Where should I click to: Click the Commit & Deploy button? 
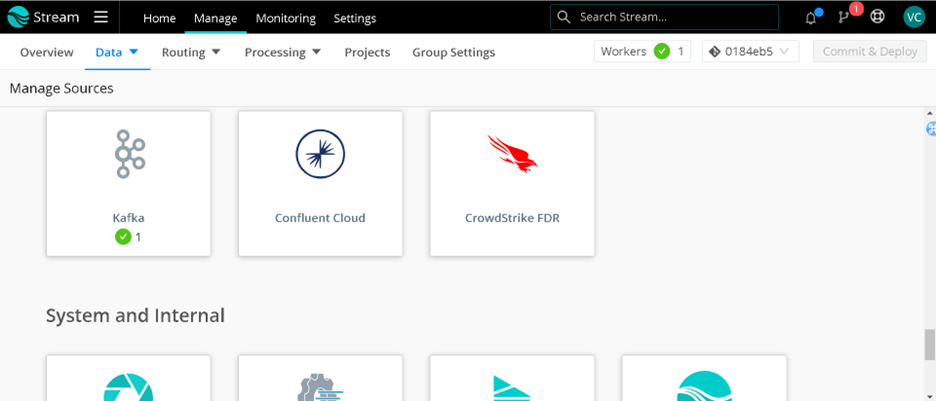coord(870,51)
